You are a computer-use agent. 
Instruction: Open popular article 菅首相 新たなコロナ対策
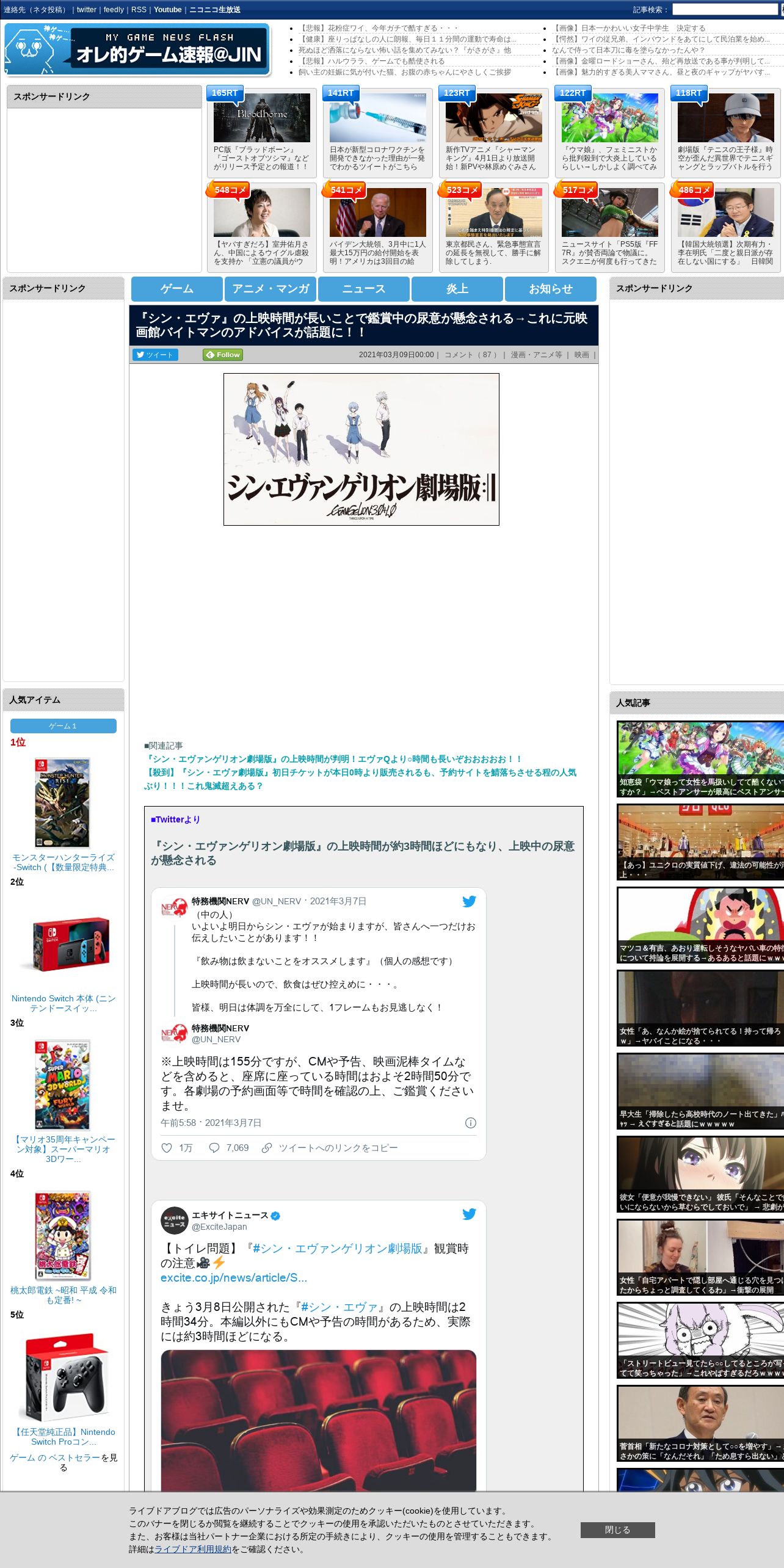point(700,1423)
